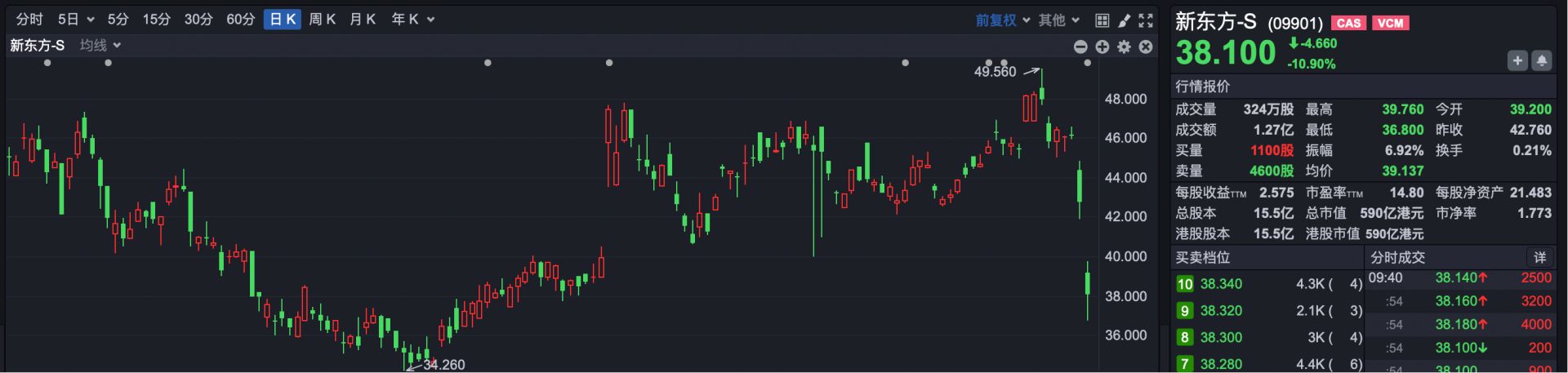Click the 成交量 value 324万股
Screen dimensions: 1568x373
click(1268, 109)
